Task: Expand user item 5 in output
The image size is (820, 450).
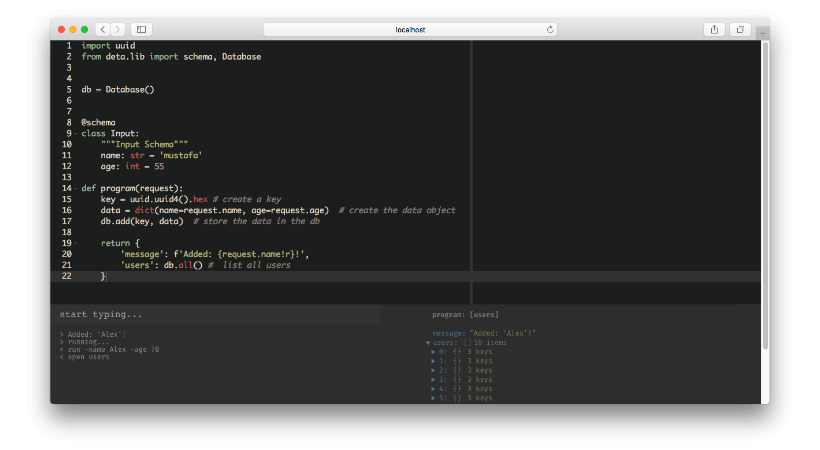Action: pos(433,398)
